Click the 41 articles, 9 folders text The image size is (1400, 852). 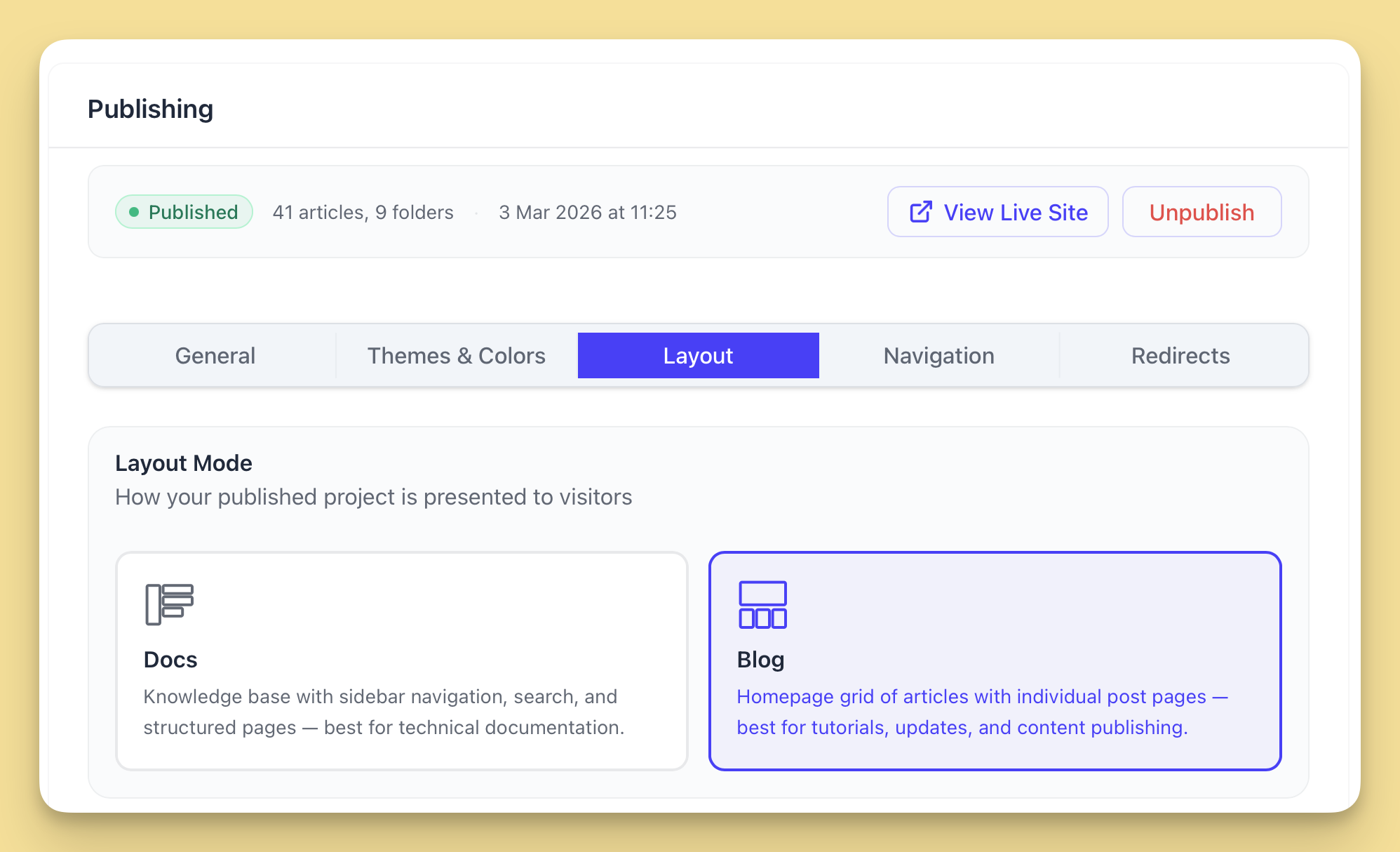363,212
